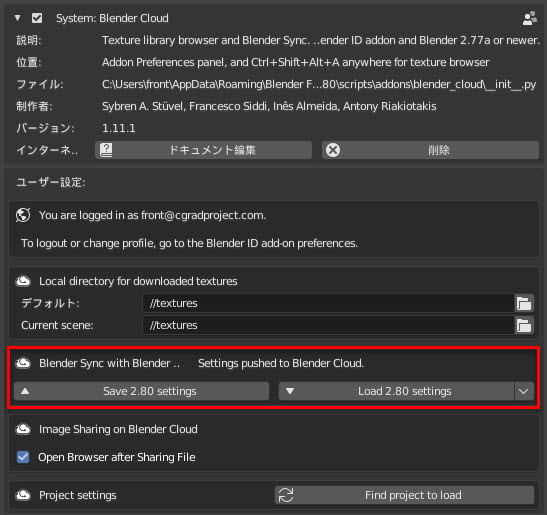Browse folder for Current scene texture path
The image size is (547, 515).
524,325
